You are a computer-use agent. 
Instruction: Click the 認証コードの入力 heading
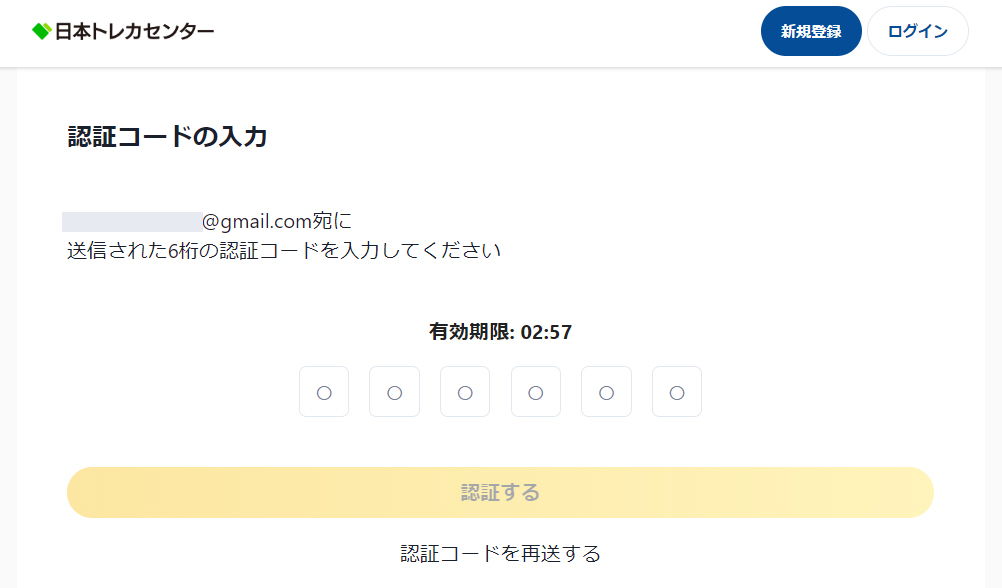click(167, 137)
